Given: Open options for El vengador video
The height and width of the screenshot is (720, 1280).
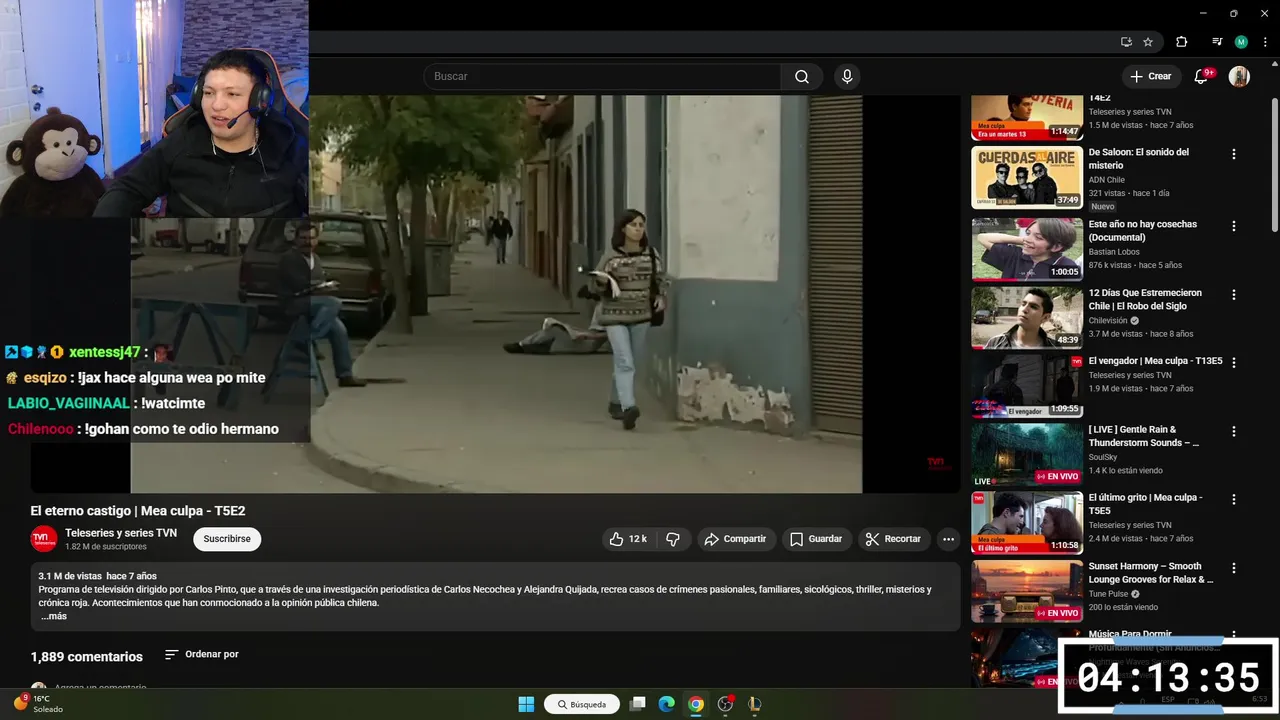Looking at the screenshot, I should (x=1233, y=362).
